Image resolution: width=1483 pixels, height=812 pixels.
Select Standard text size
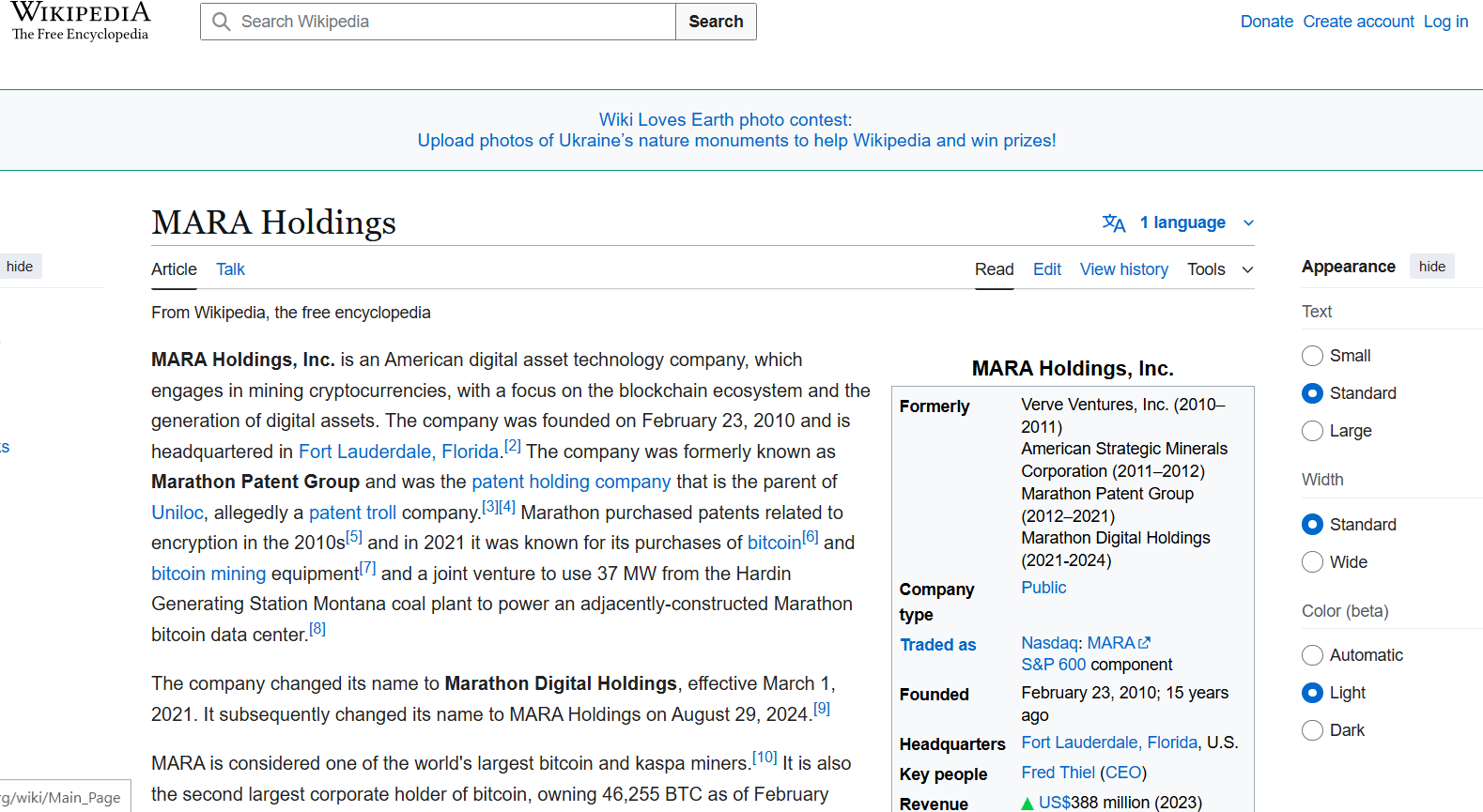coord(1313,393)
